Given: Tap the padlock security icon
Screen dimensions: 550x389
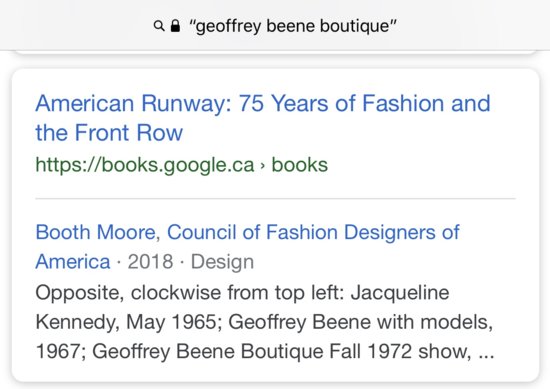Looking at the screenshot, I should pyautogui.click(x=175, y=26).
